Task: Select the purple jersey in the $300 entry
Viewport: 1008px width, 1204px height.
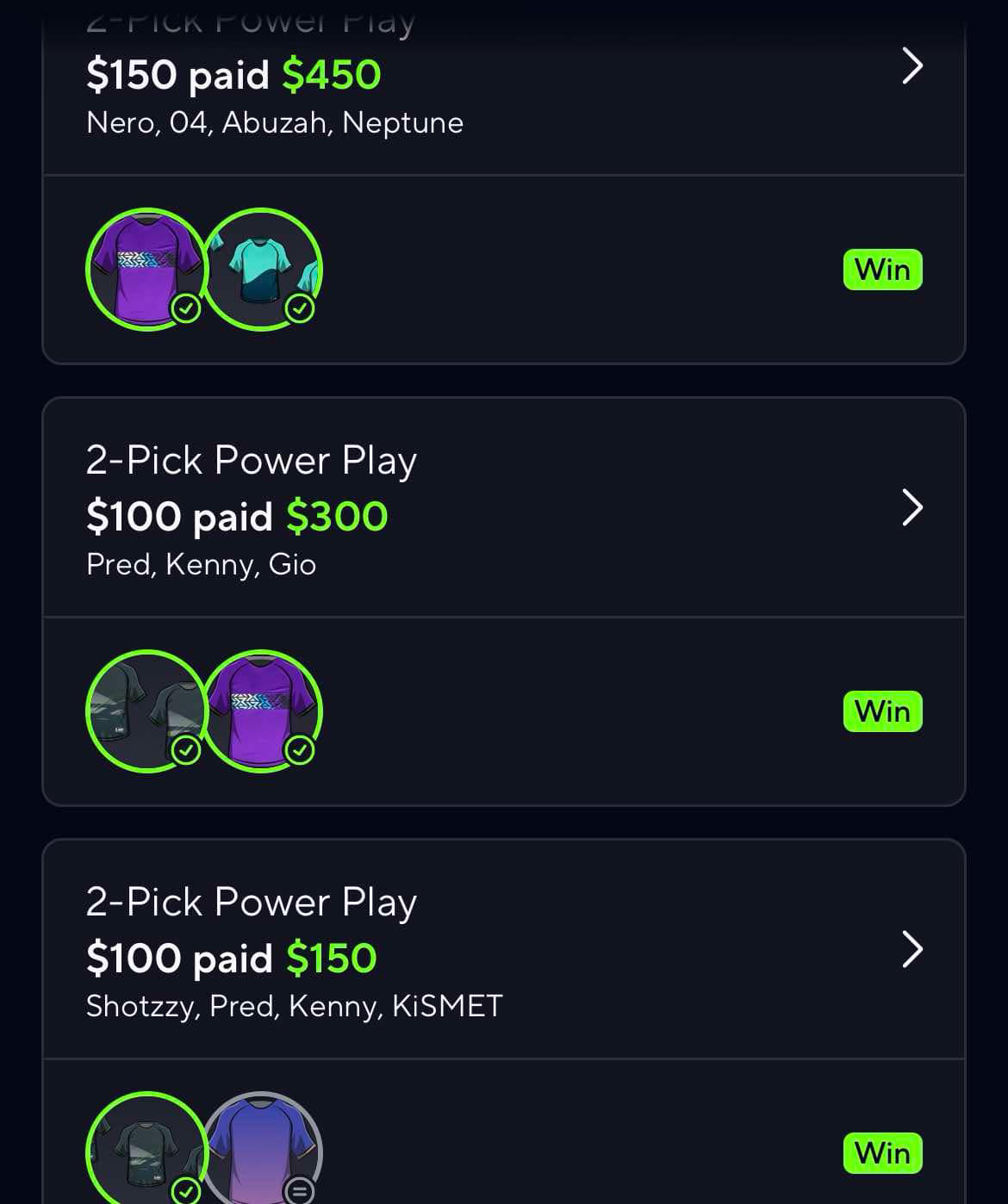Action: click(x=264, y=711)
